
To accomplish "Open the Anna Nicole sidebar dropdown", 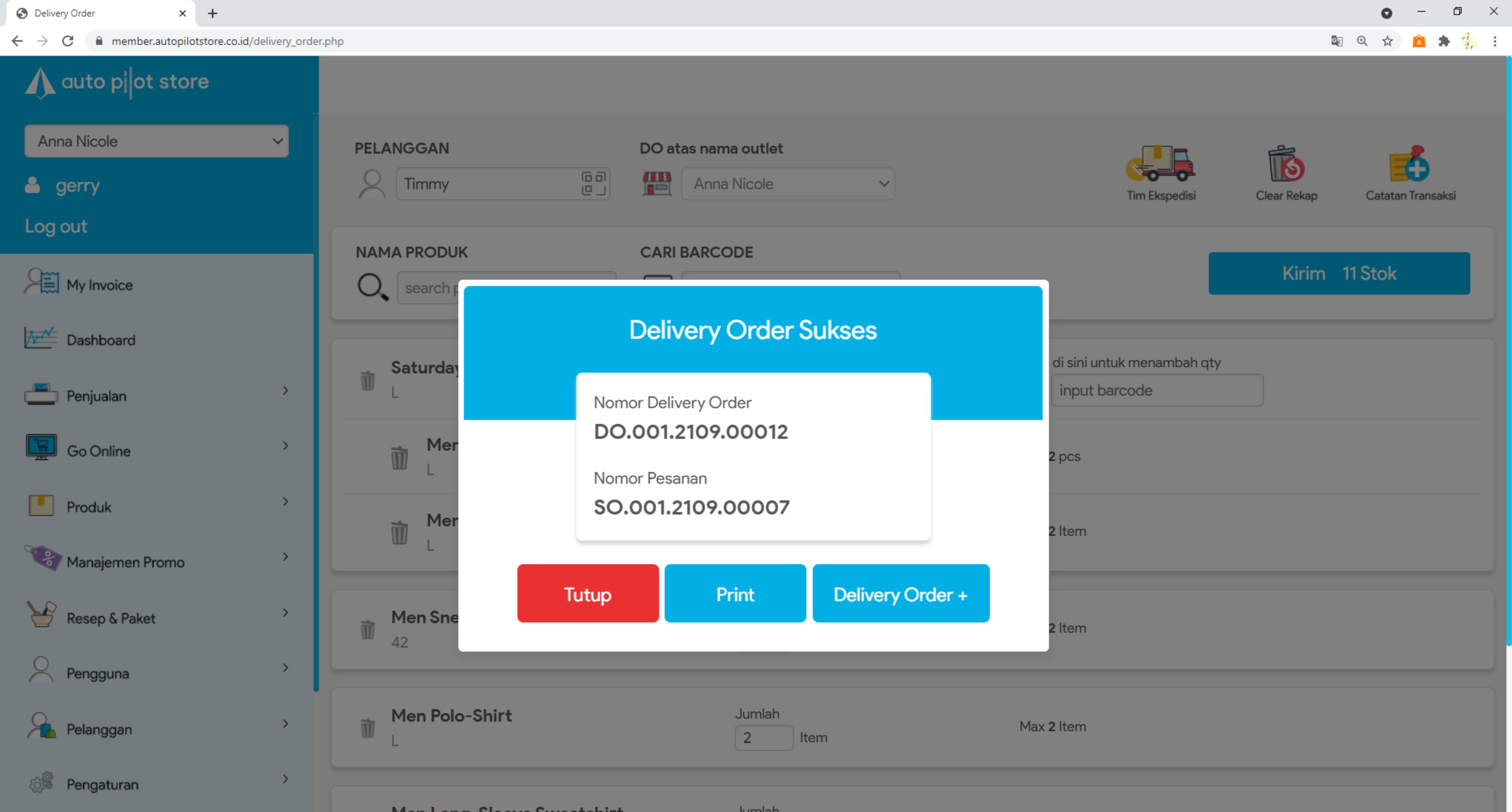I will click(156, 141).
